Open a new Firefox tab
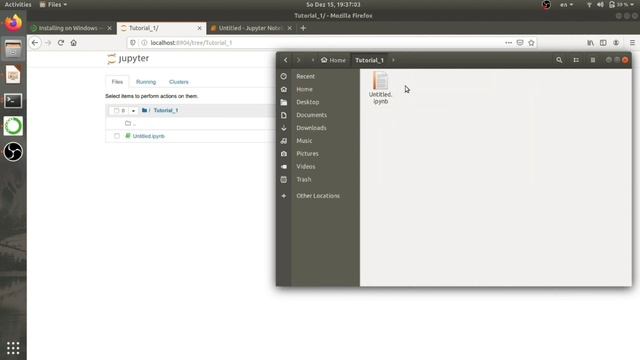 [303, 28]
